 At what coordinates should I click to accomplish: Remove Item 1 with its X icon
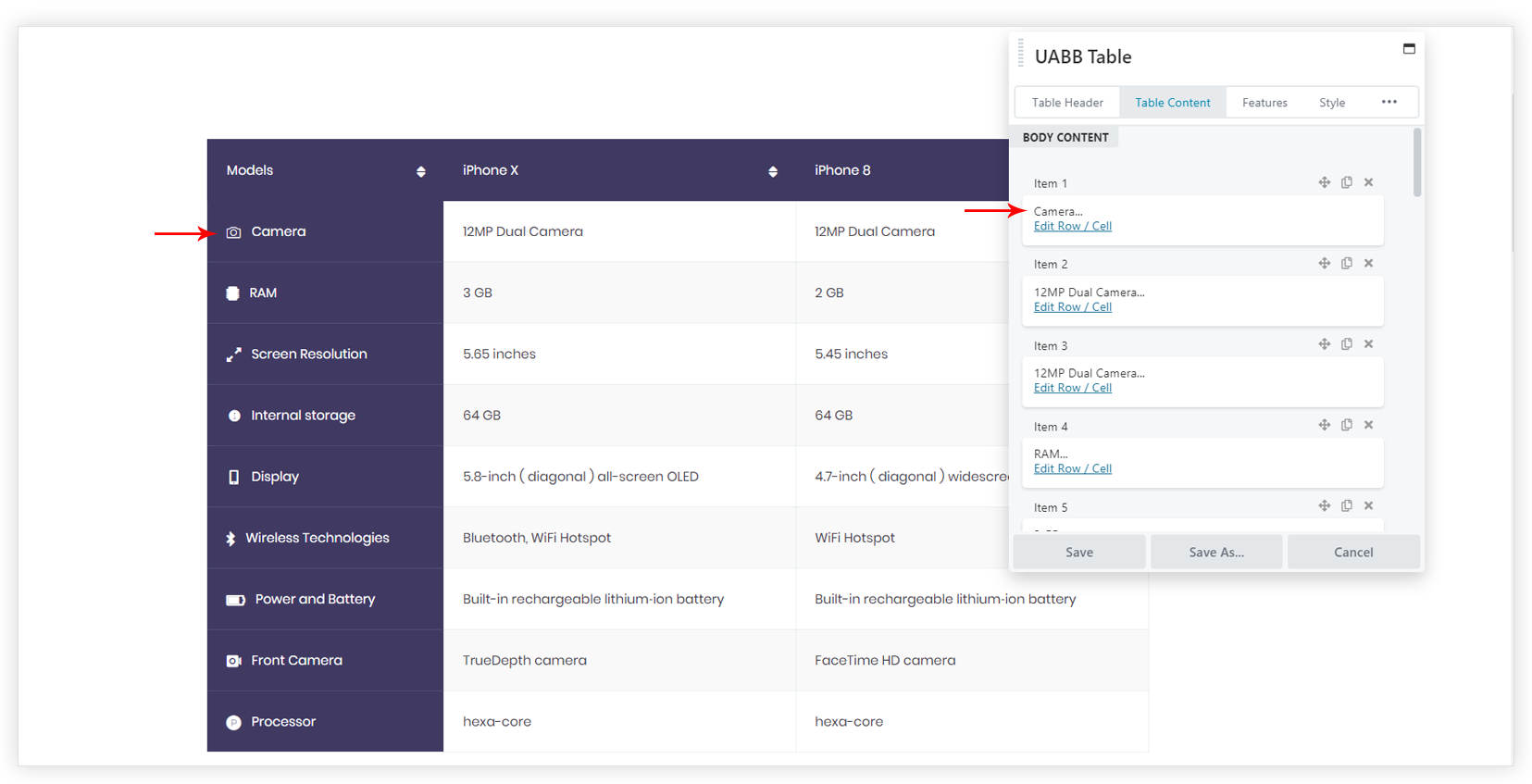pos(1368,182)
